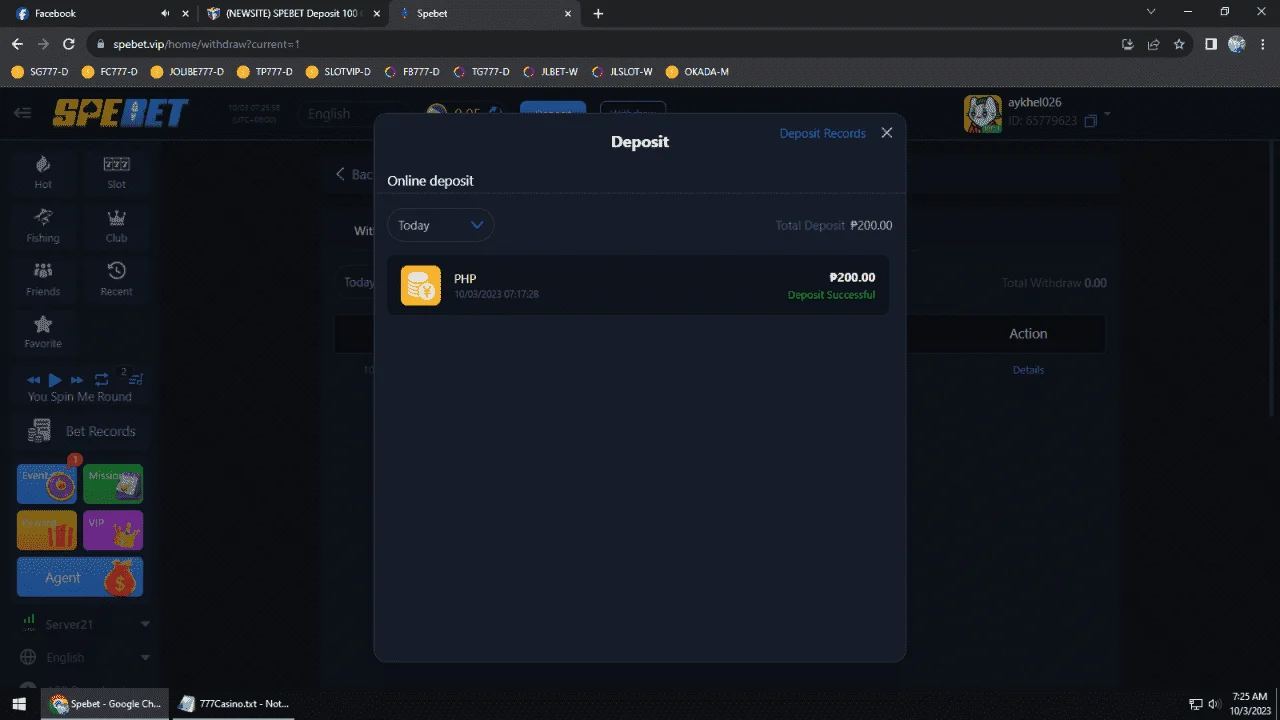
Task: Close the Deposit dialog with X
Action: 886,133
